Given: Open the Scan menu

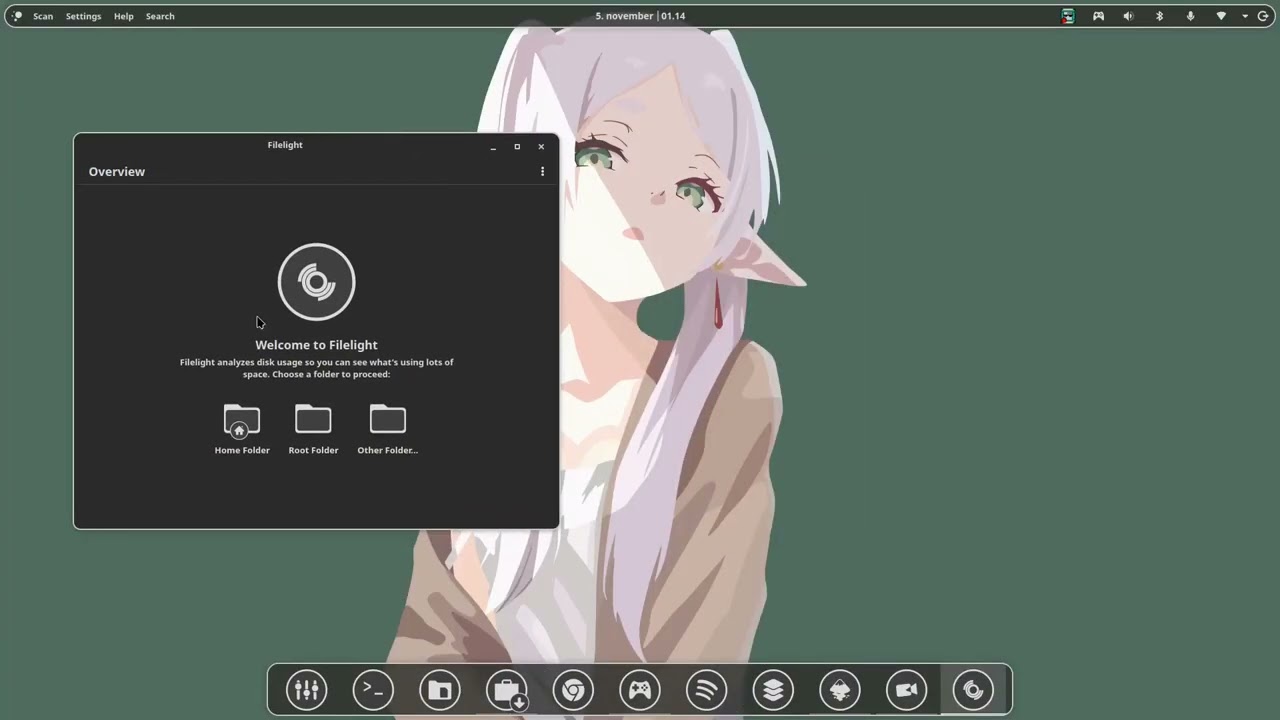Looking at the screenshot, I should coord(43,16).
